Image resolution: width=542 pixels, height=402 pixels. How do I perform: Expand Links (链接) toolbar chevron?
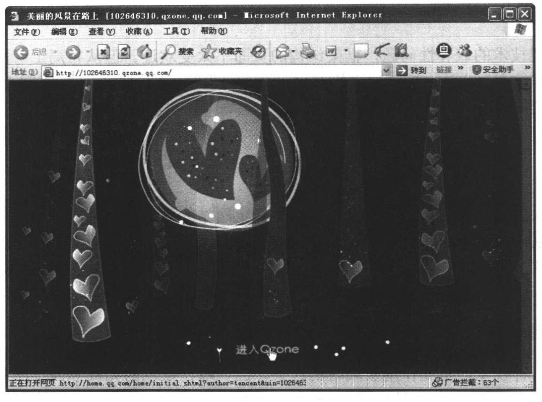[x=460, y=68]
